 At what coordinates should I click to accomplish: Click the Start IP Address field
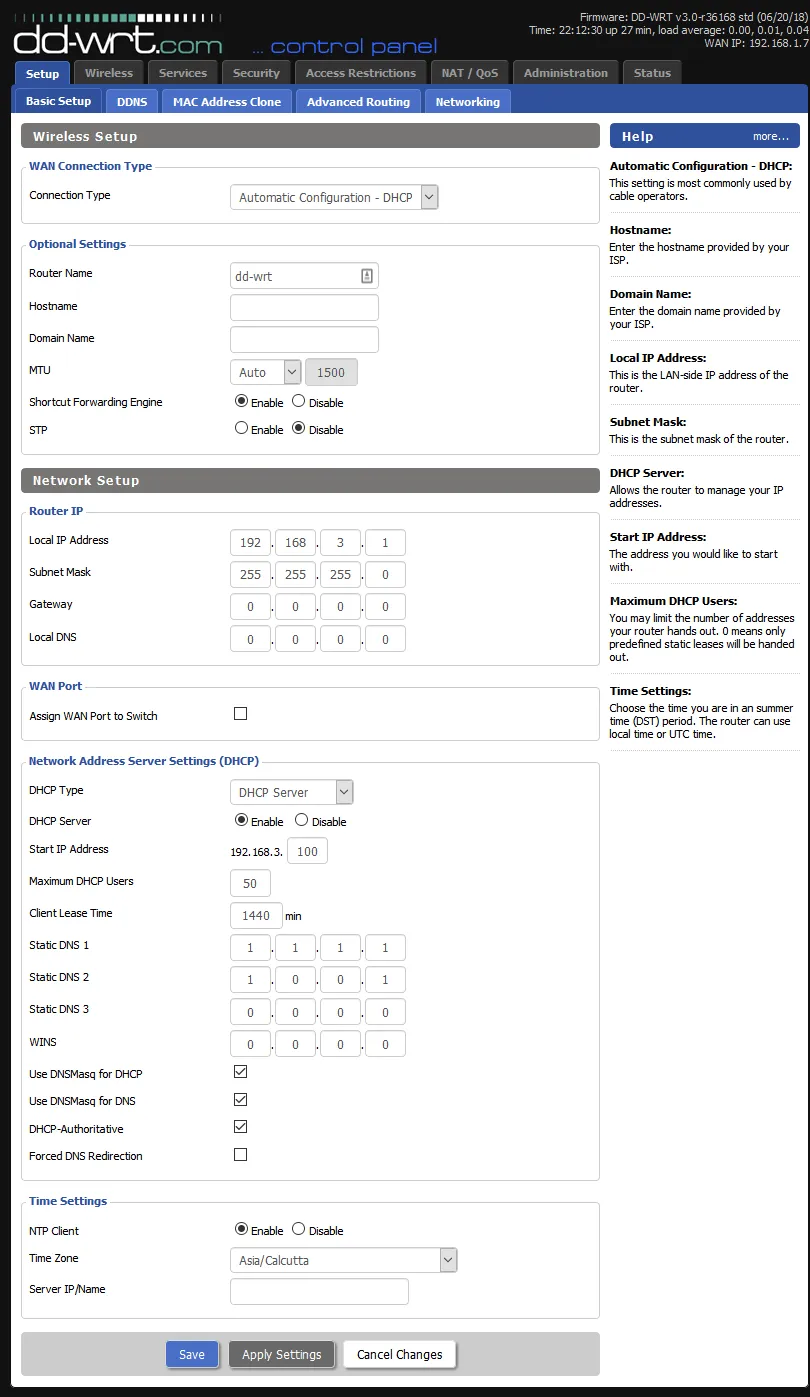point(307,852)
